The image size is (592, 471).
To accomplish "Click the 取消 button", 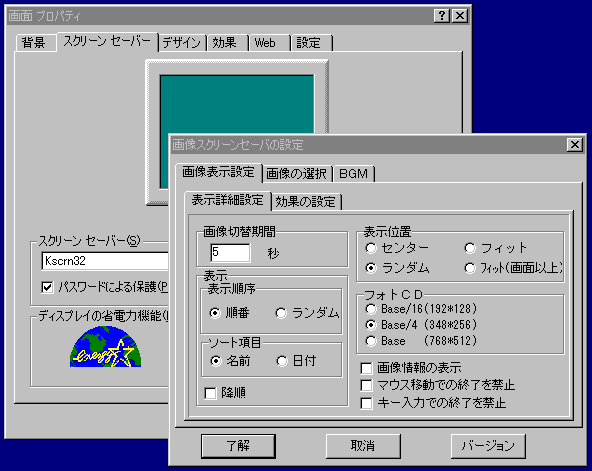I will (363, 446).
